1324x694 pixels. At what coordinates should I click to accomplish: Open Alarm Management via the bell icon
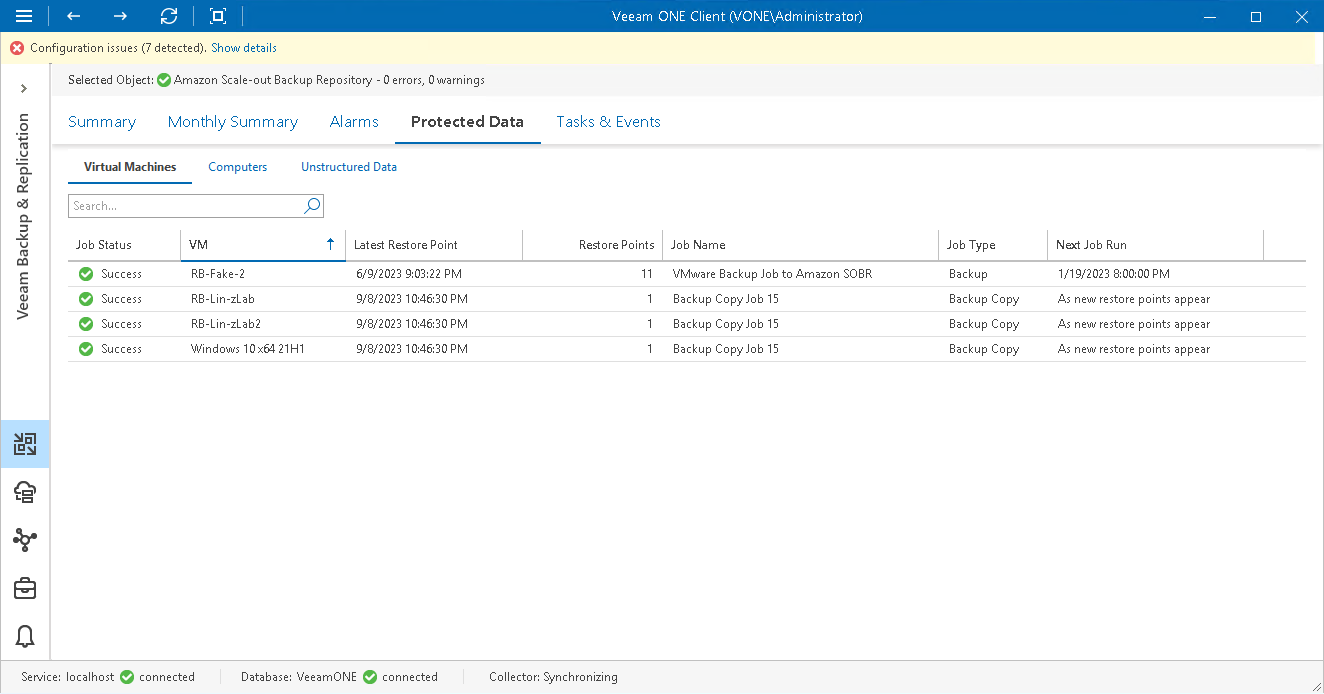pos(24,637)
